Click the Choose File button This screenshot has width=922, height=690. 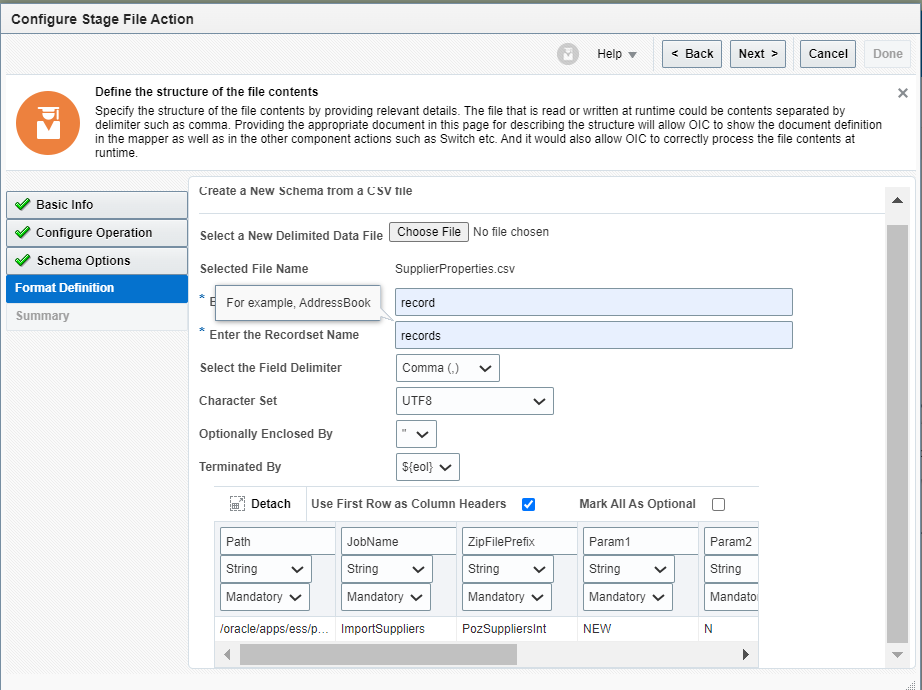pos(428,231)
